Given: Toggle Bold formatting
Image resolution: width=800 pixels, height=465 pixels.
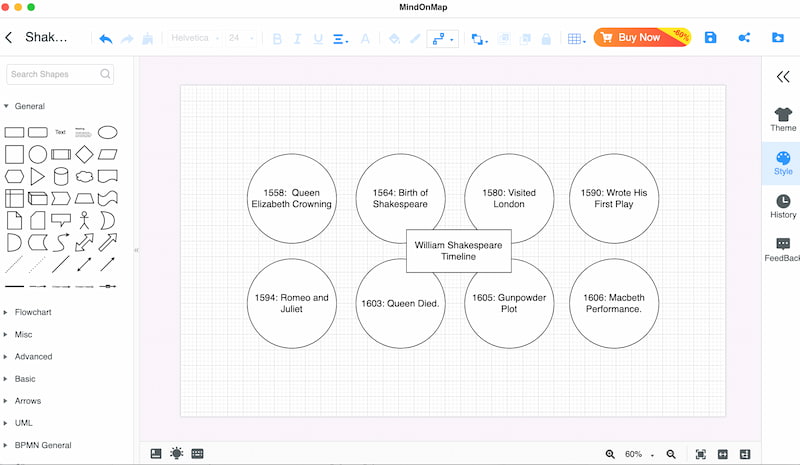Looking at the screenshot, I should coord(277,38).
